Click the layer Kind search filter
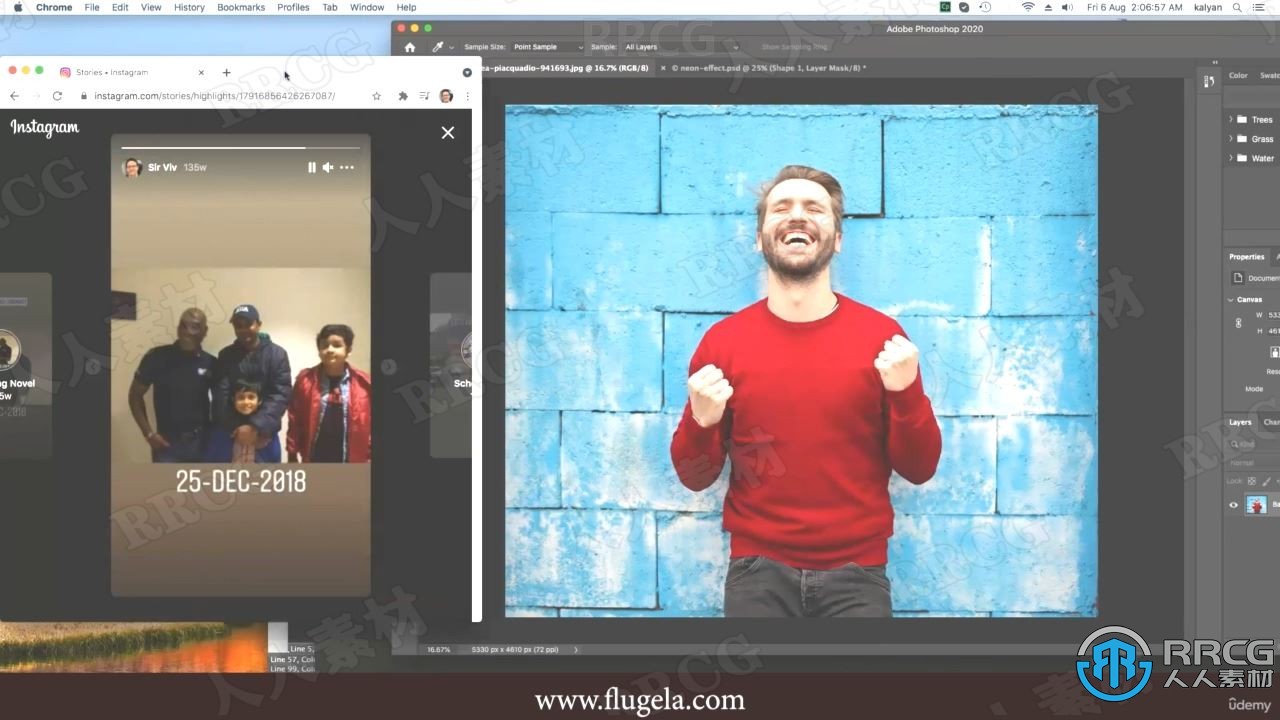 point(1255,444)
